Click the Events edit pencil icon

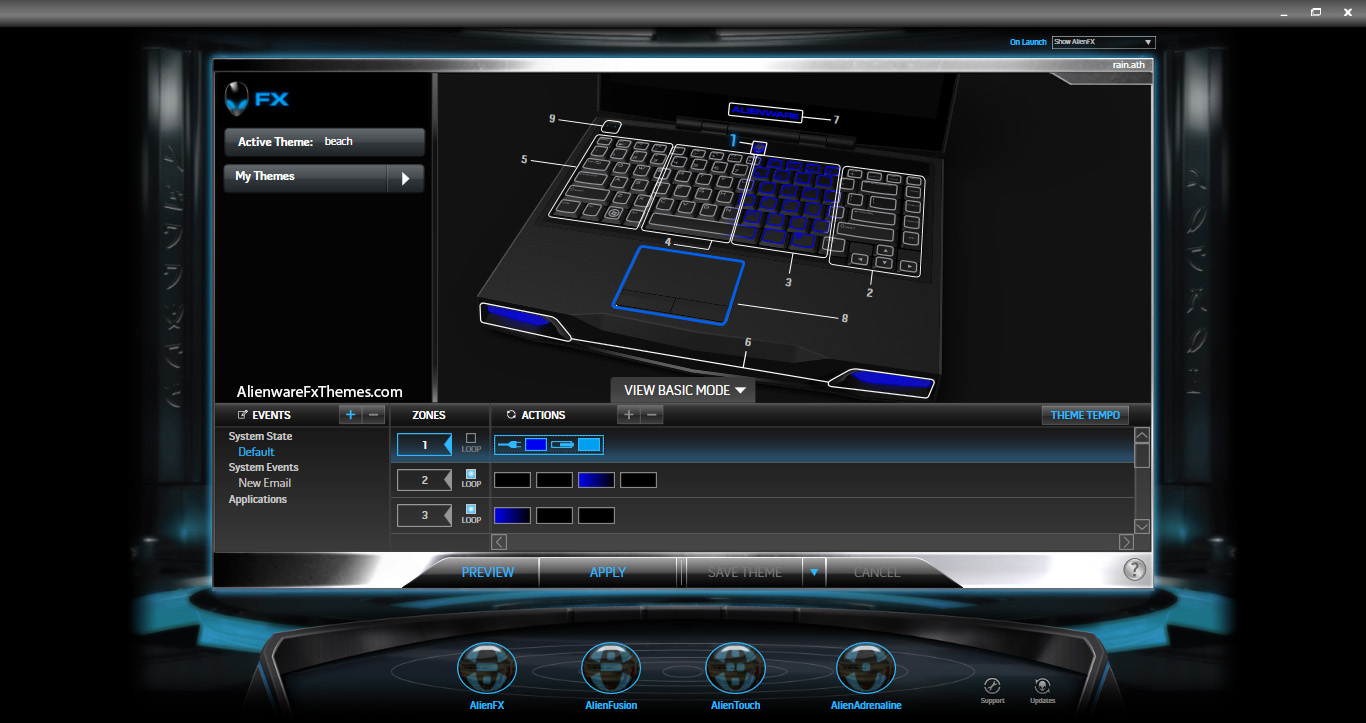[x=243, y=414]
